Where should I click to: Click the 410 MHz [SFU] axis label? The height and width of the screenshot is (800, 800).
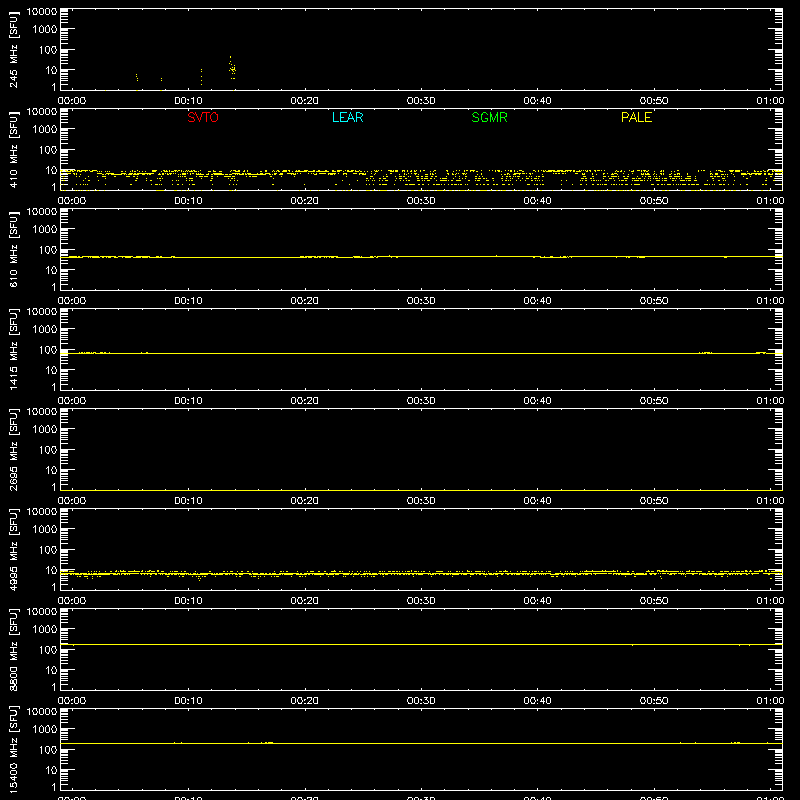(13, 149)
